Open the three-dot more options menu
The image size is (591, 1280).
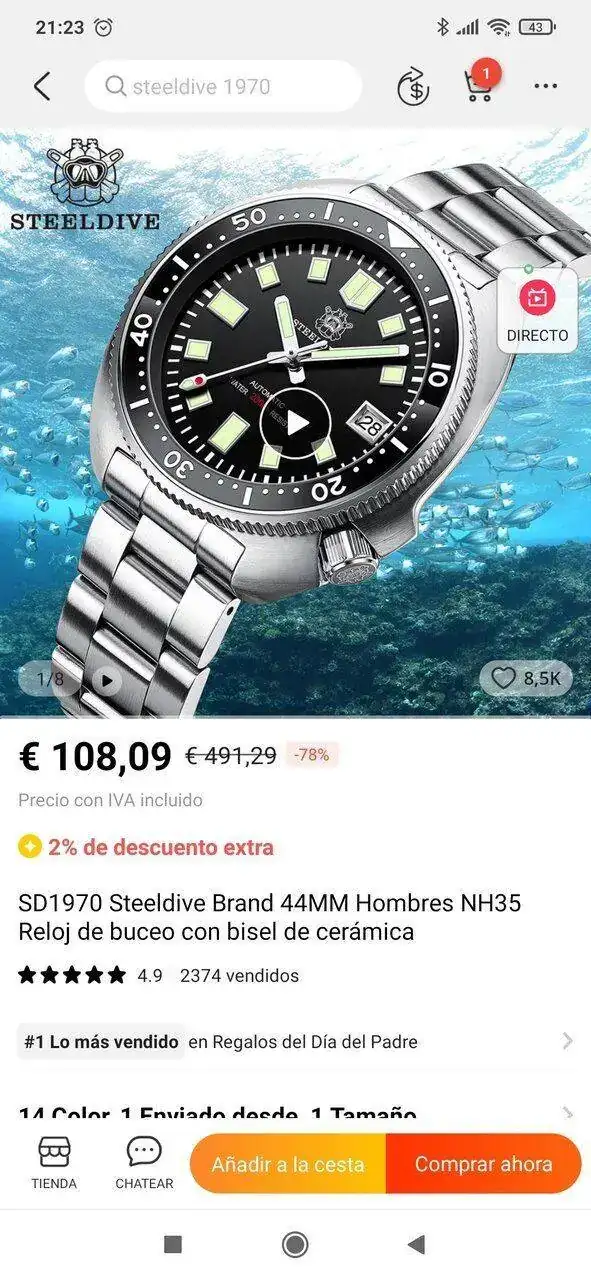(545, 87)
